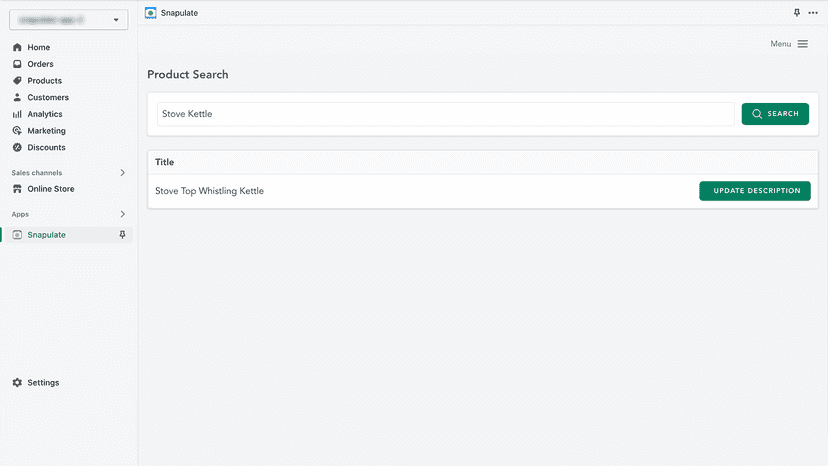
Task: Click the Snapulate app icon in sidebar
Action: [17, 235]
